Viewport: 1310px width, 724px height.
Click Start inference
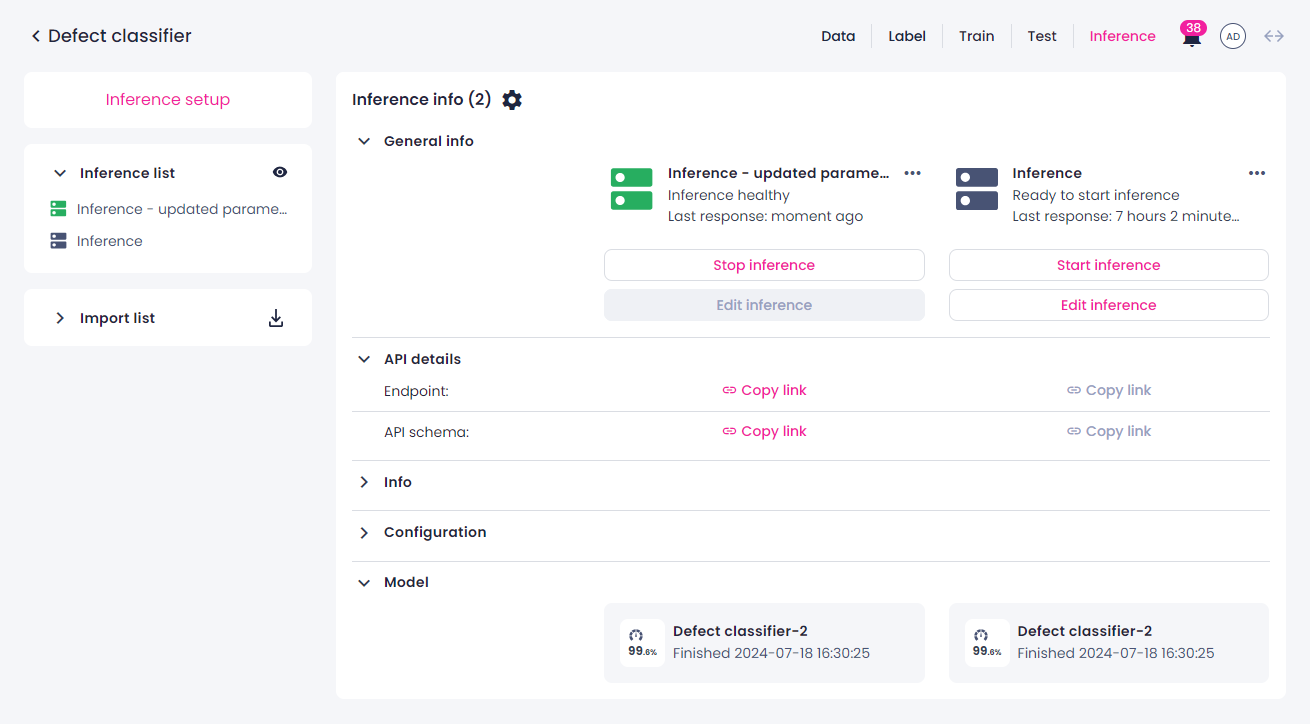[x=1109, y=265]
